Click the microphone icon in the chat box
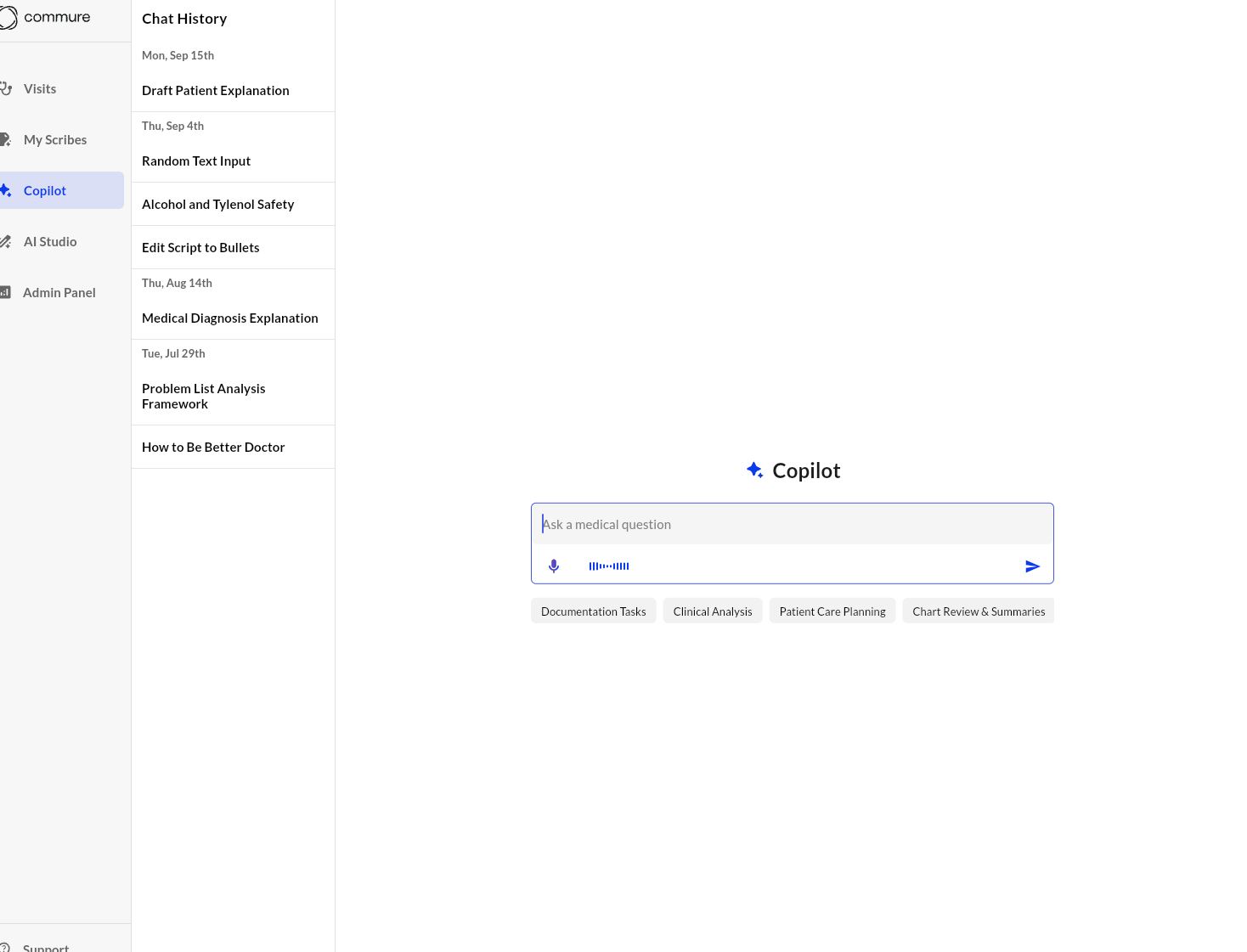Viewport: 1247px width, 952px height. click(554, 566)
